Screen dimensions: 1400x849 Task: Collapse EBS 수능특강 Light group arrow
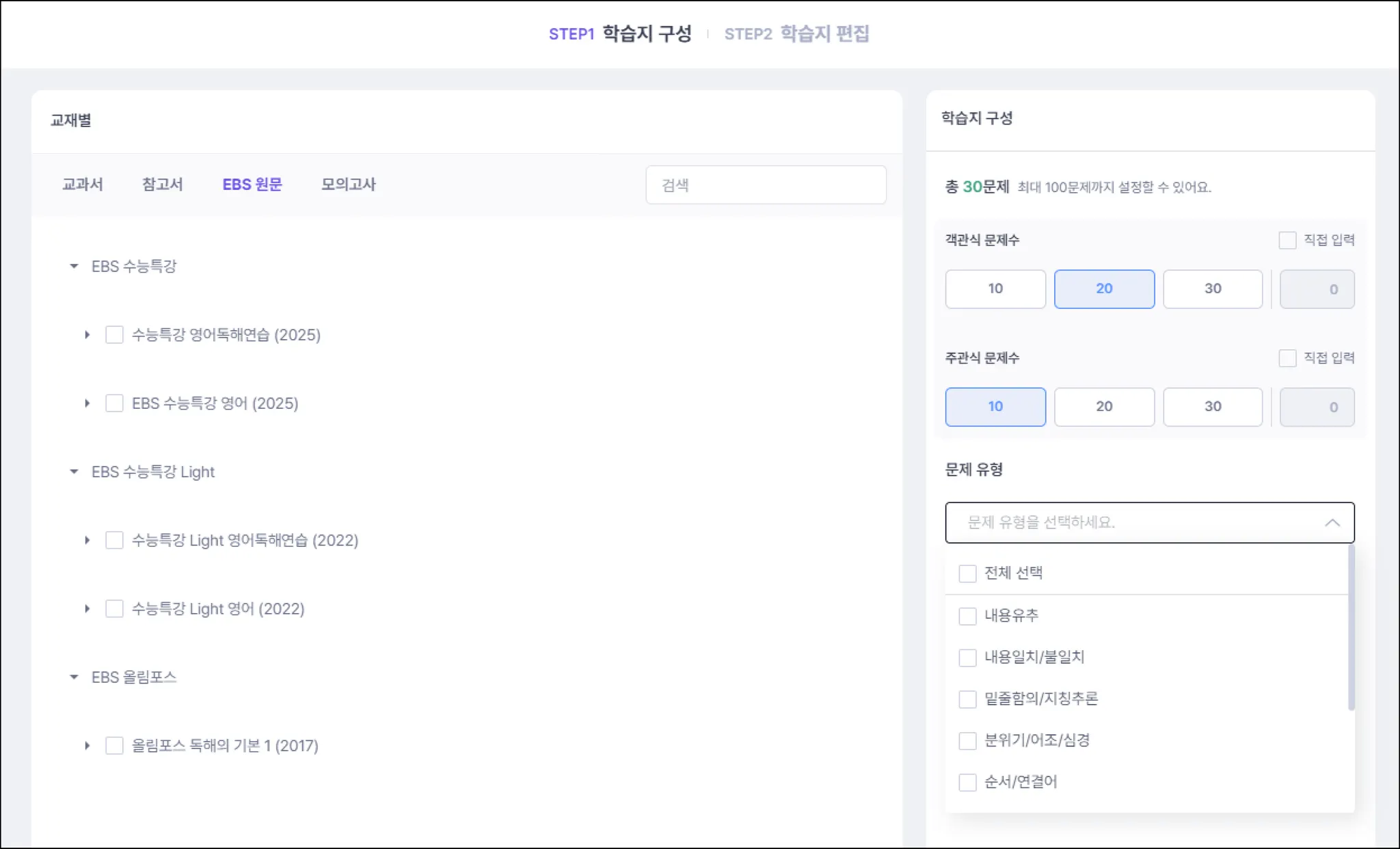click(x=74, y=472)
